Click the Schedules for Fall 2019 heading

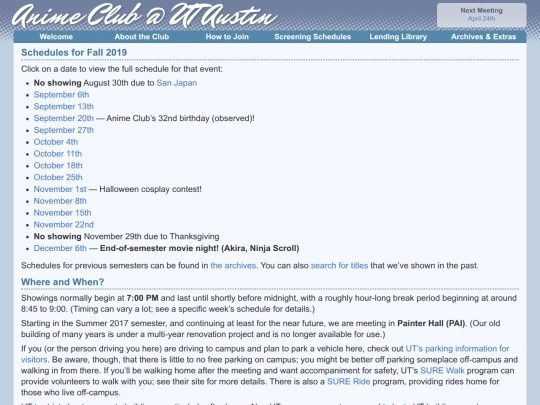tap(74, 52)
